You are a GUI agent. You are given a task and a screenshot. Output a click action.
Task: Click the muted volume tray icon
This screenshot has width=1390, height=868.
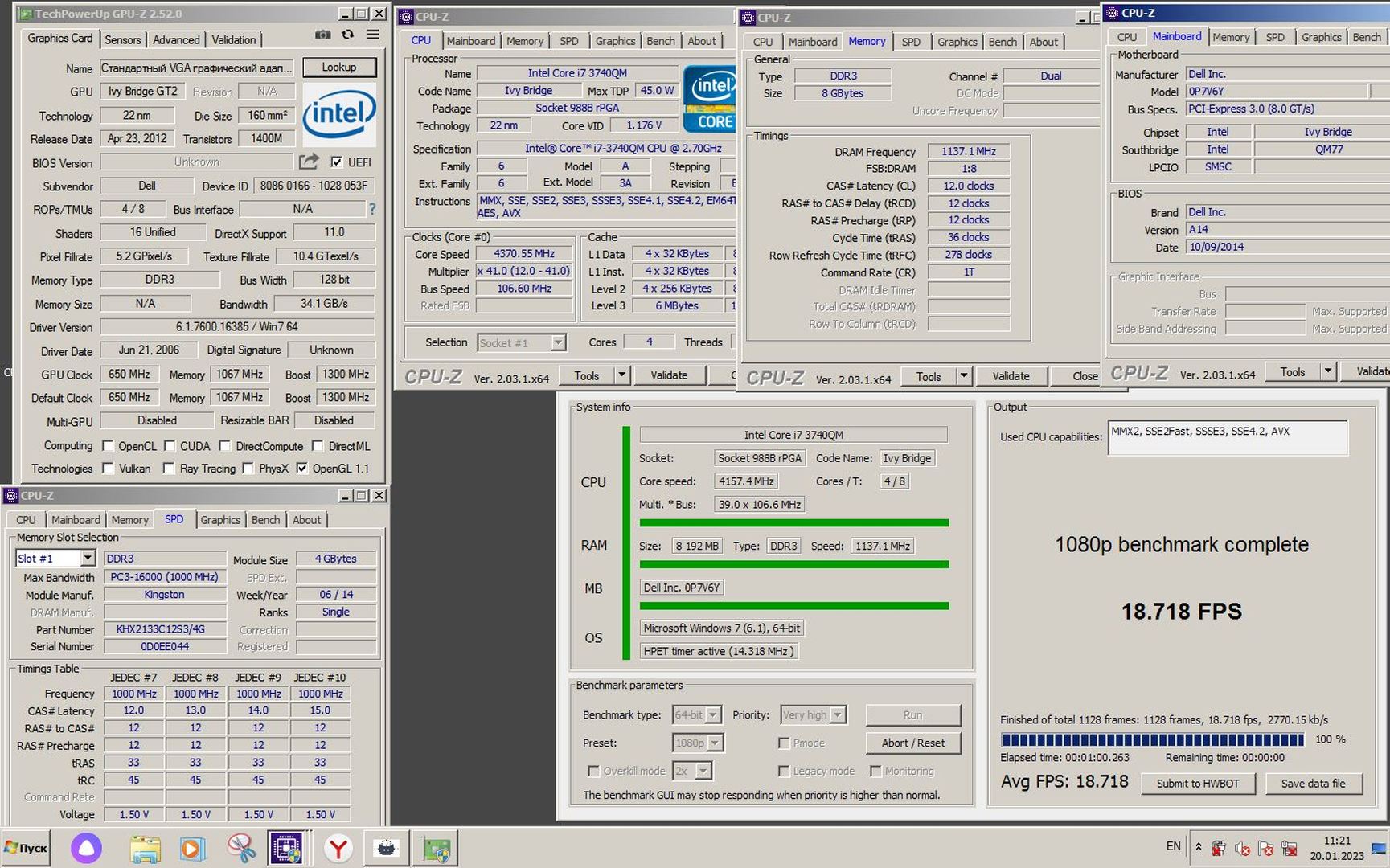tap(1242, 848)
